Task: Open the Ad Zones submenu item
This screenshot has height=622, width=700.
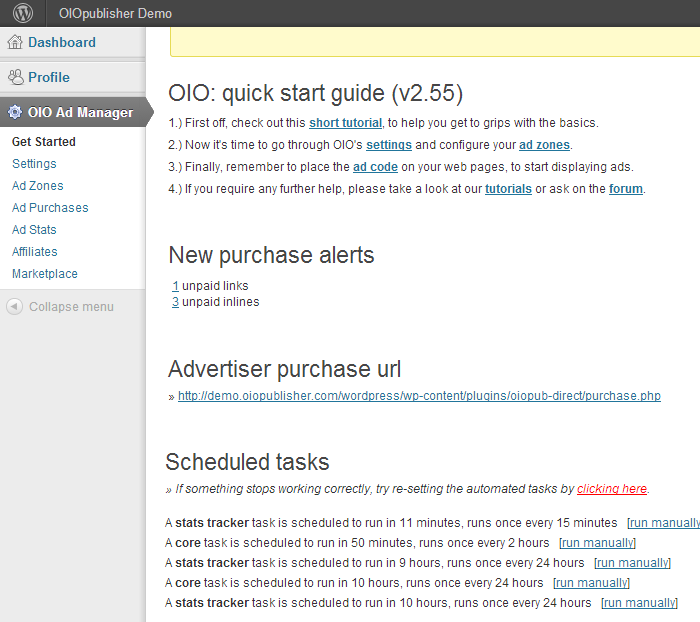Action: 38,185
